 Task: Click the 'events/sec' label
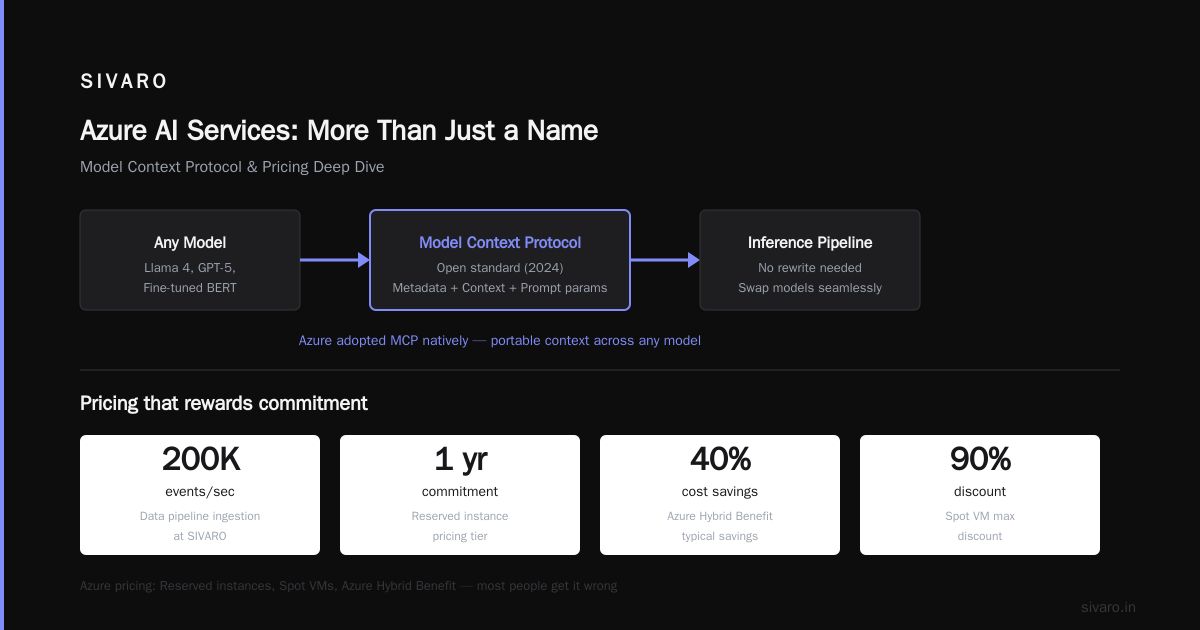(200, 491)
